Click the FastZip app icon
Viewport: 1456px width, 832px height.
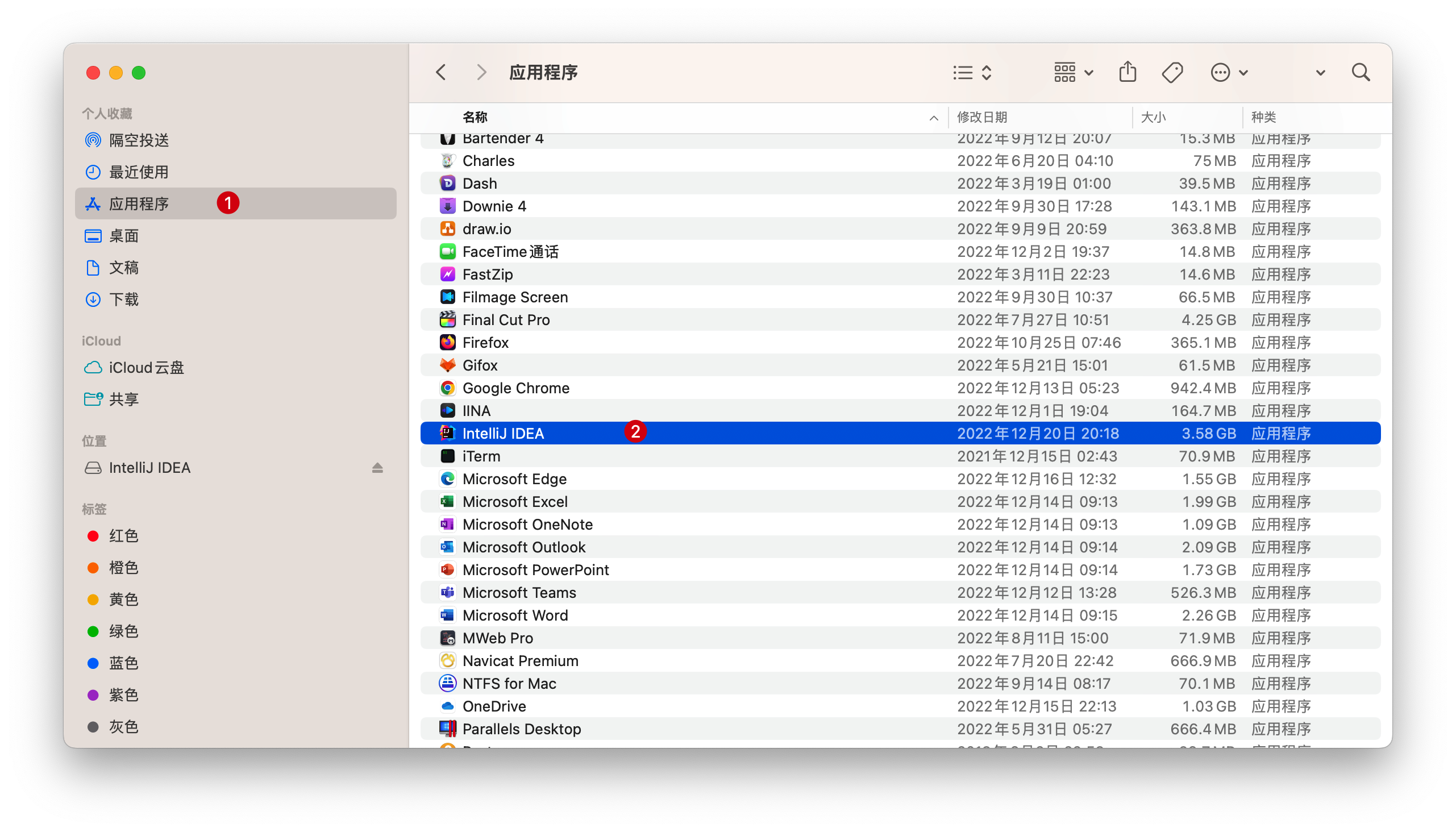447,274
